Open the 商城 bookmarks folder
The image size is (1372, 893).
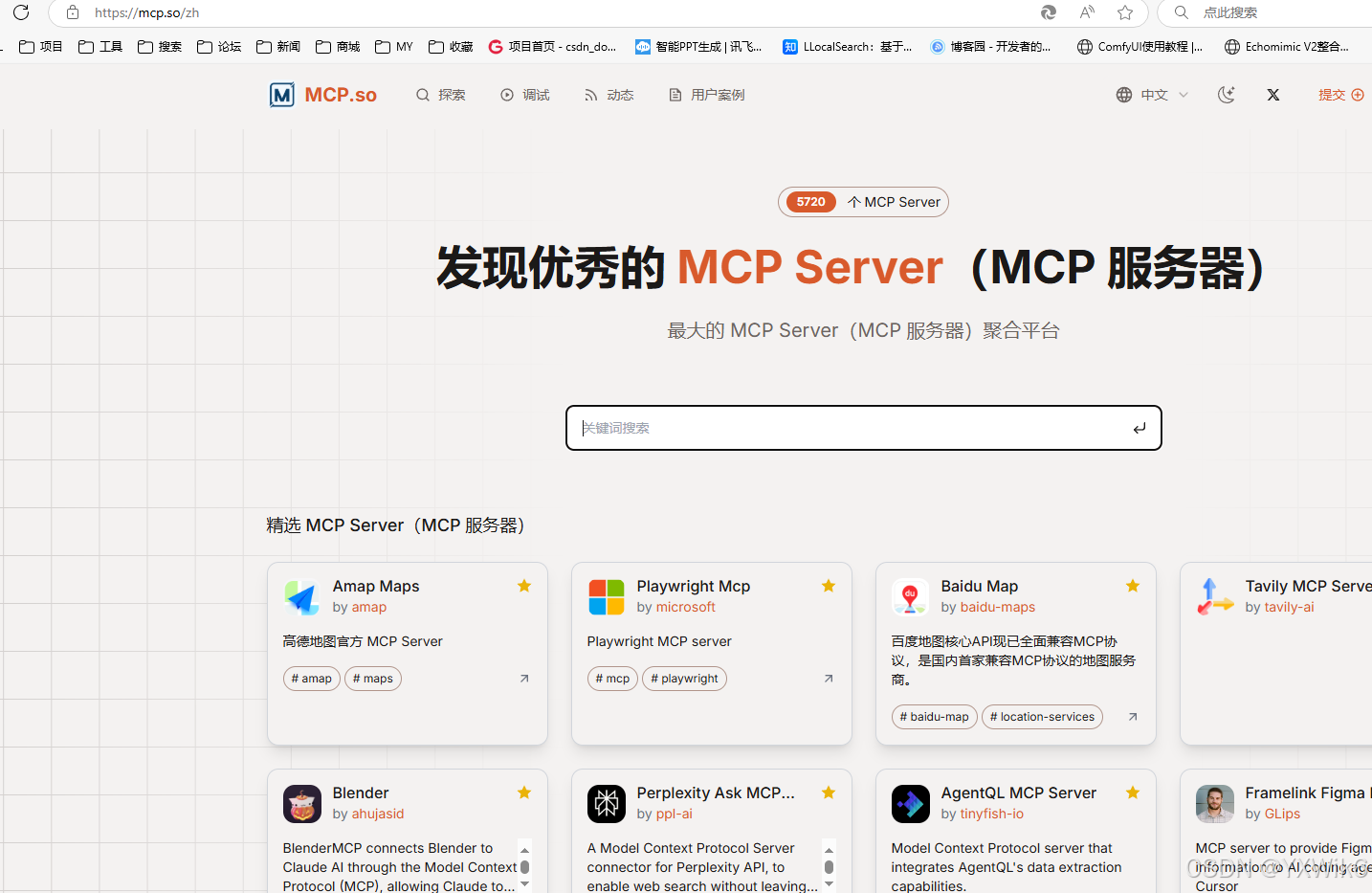pyautogui.click(x=338, y=47)
